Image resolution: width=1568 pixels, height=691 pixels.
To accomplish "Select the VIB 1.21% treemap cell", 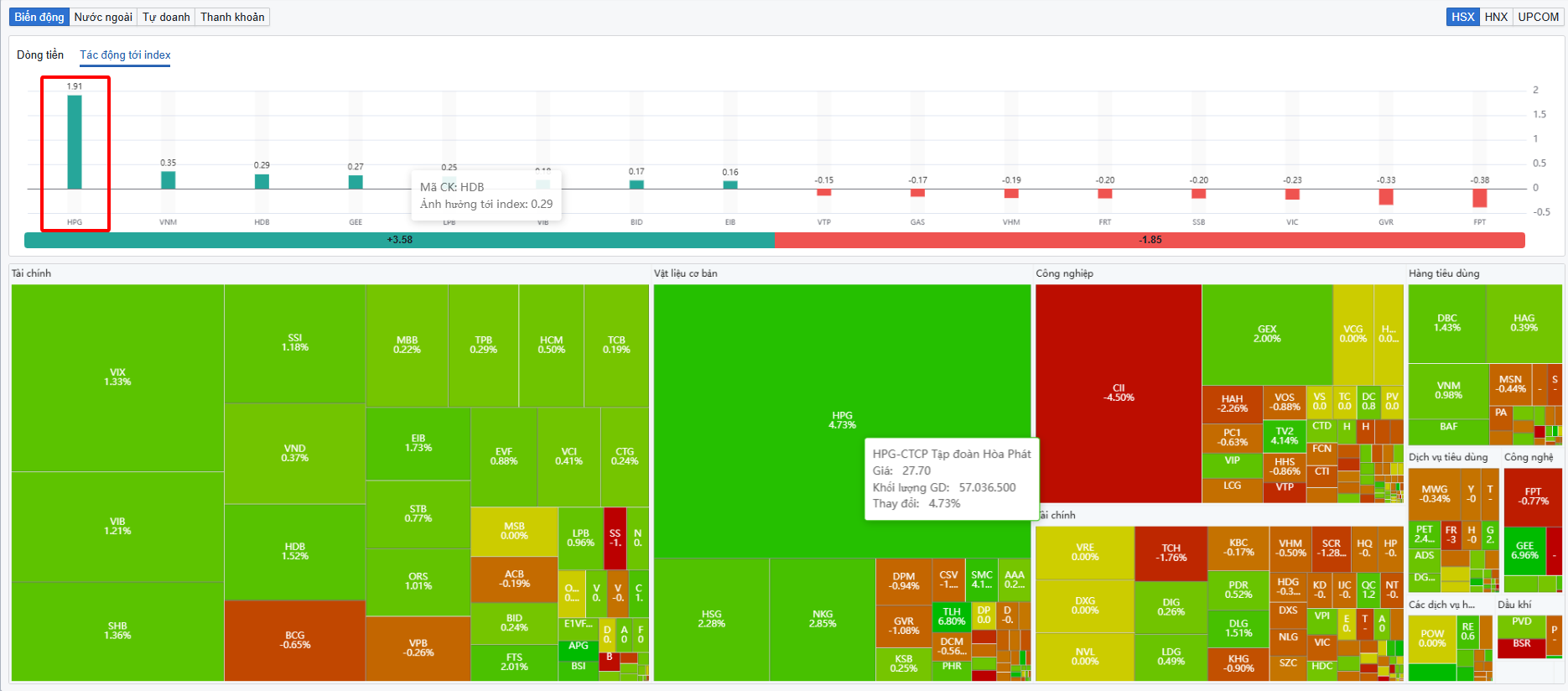I will click(117, 527).
